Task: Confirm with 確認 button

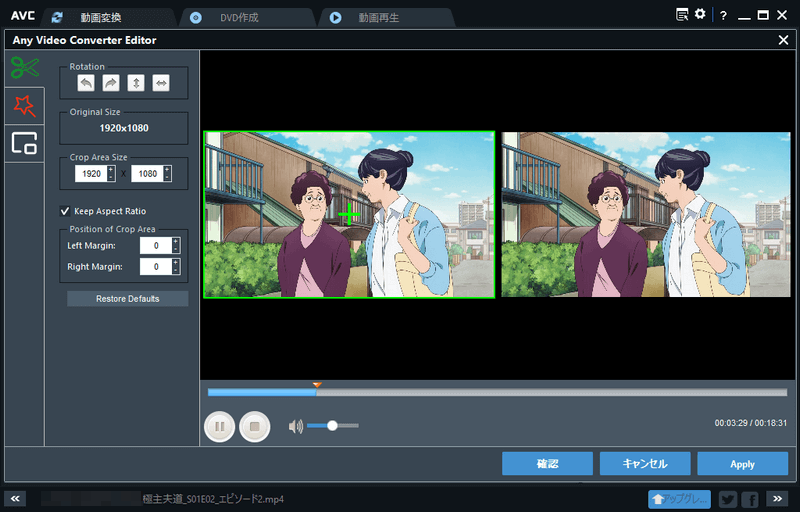Action: (547, 464)
